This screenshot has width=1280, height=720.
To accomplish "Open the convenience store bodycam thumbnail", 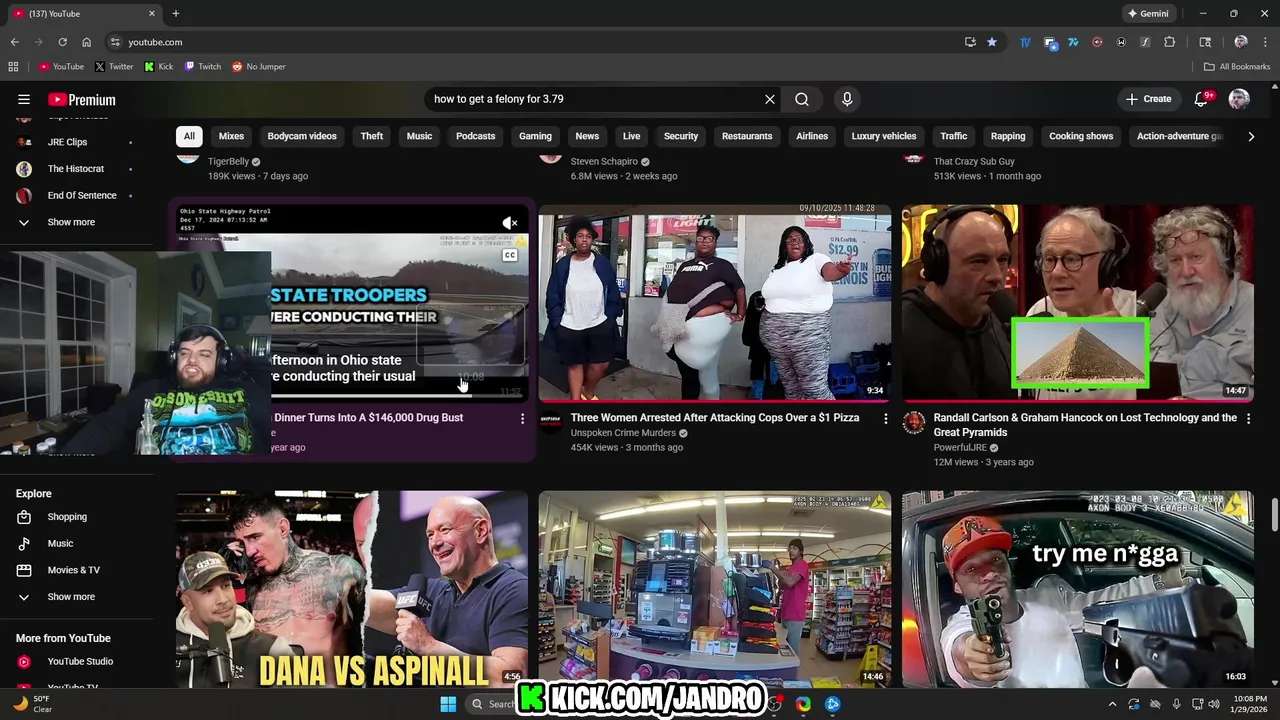I will click(x=715, y=588).
